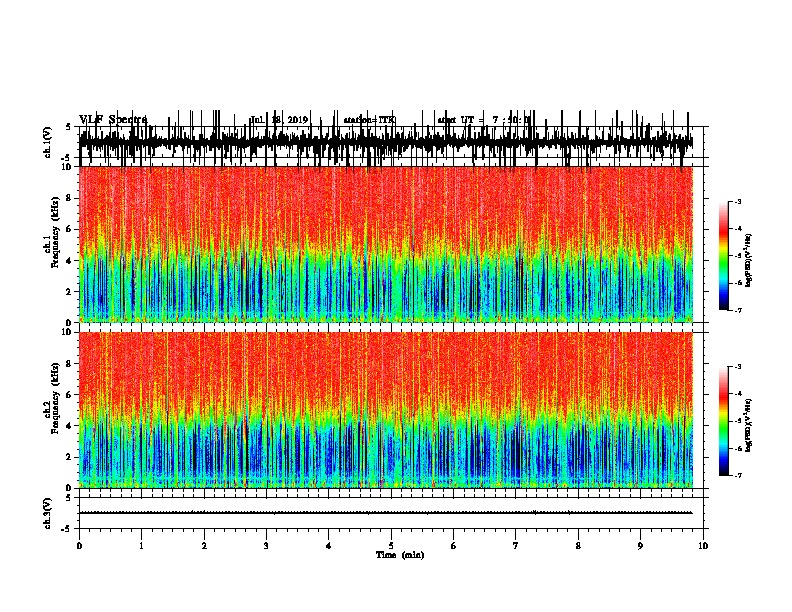The height and width of the screenshot is (612, 792).
Task: Click the "2" kHz tick of ch.2 spectrogram
Action: pyautogui.click(x=69, y=457)
